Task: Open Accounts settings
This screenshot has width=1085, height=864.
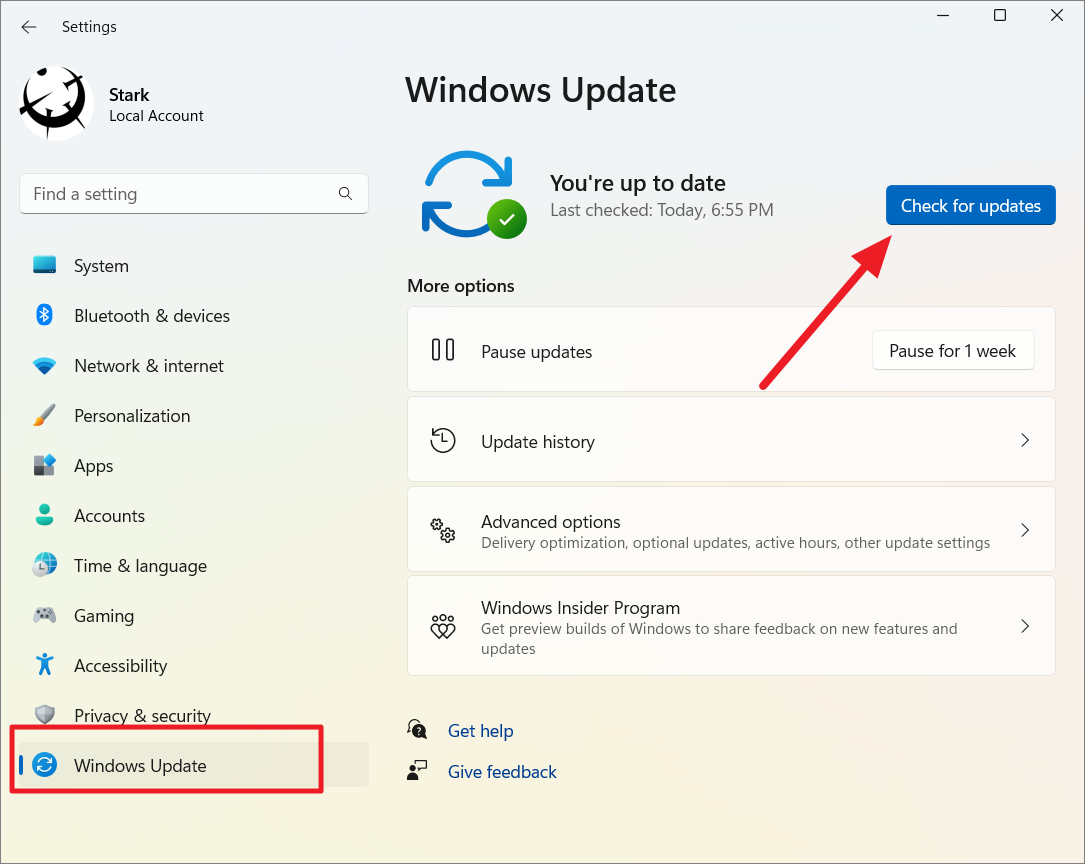Action: pyautogui.click(x=109, y=516)
